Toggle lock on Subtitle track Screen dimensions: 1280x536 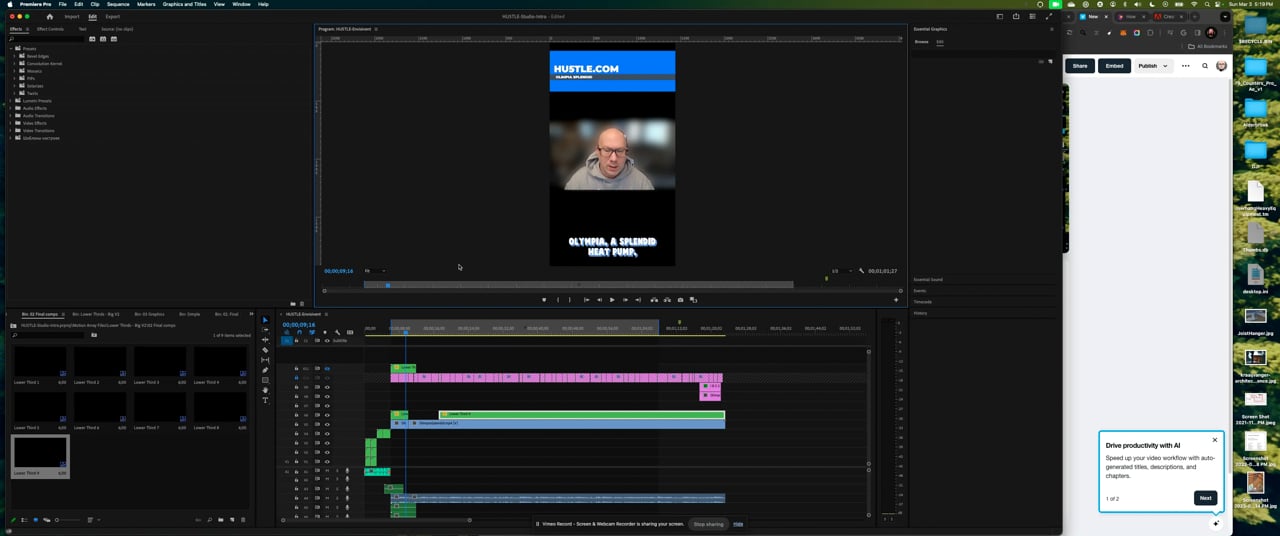click(x=296, y=341)
